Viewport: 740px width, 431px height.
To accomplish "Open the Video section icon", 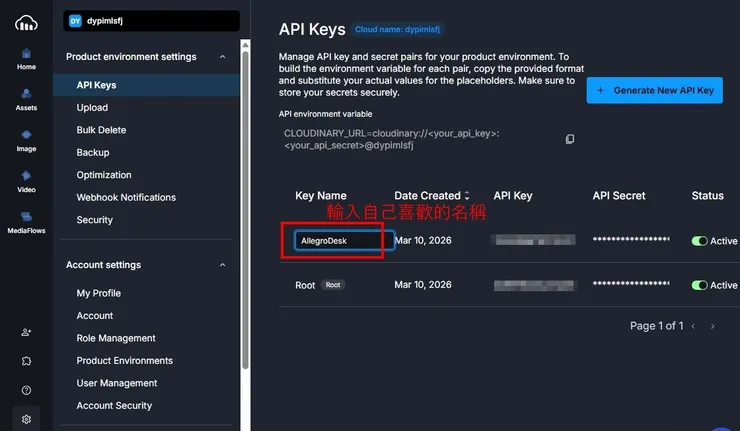I will tap(26, 176).
